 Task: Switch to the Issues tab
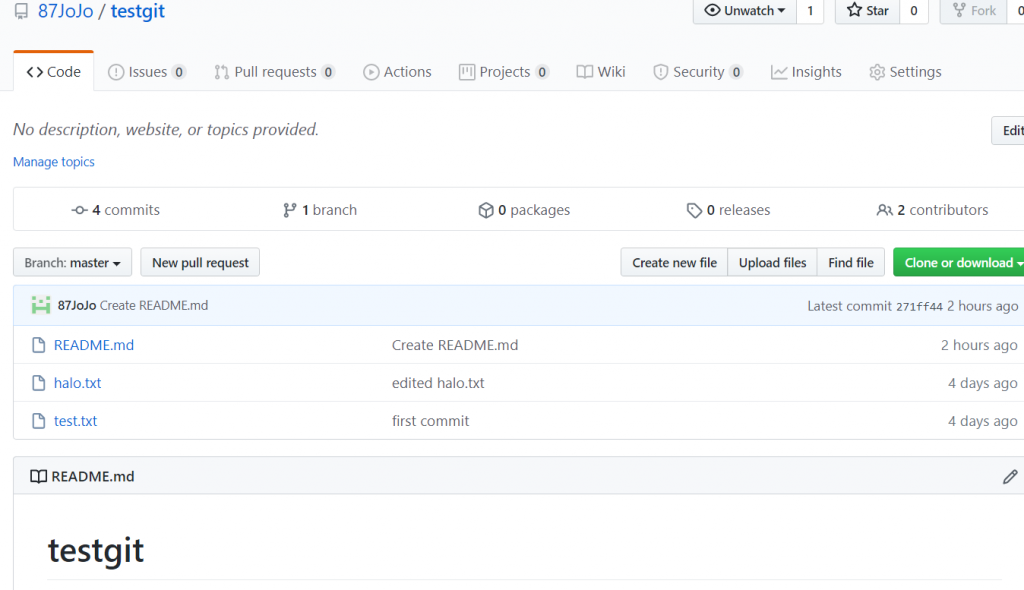coord(146,72)
